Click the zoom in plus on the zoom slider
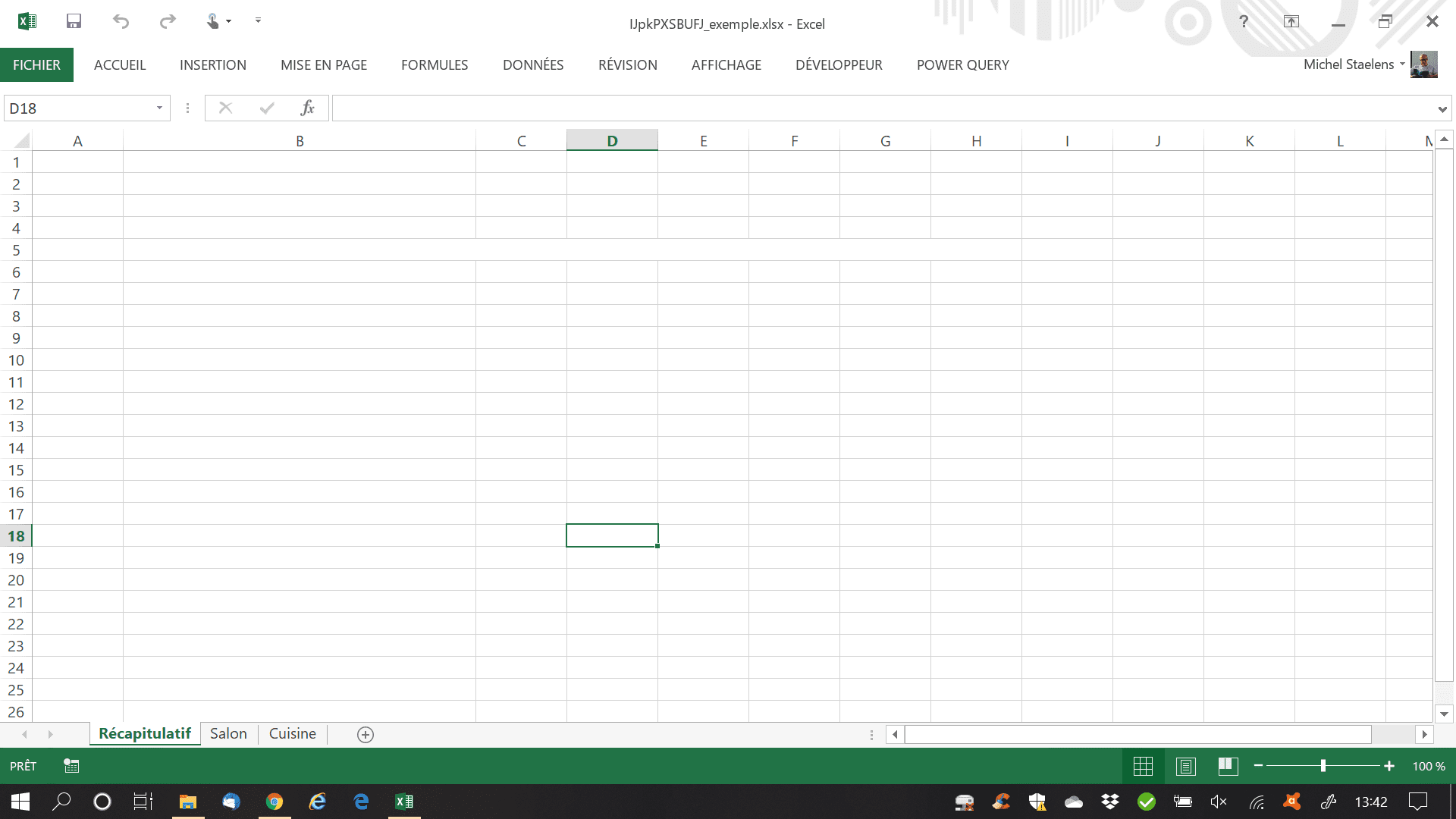This screenshot has height=819, width=1456. click(x=1389, y=766)
